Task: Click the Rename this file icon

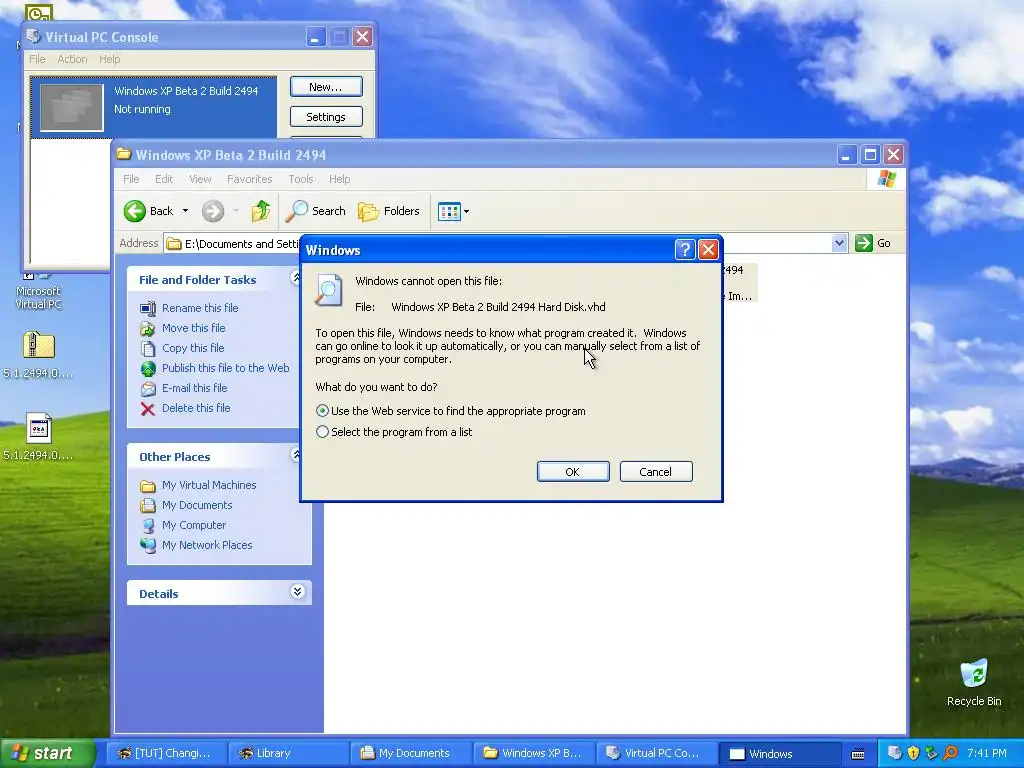Action: [x=148, y=308]
